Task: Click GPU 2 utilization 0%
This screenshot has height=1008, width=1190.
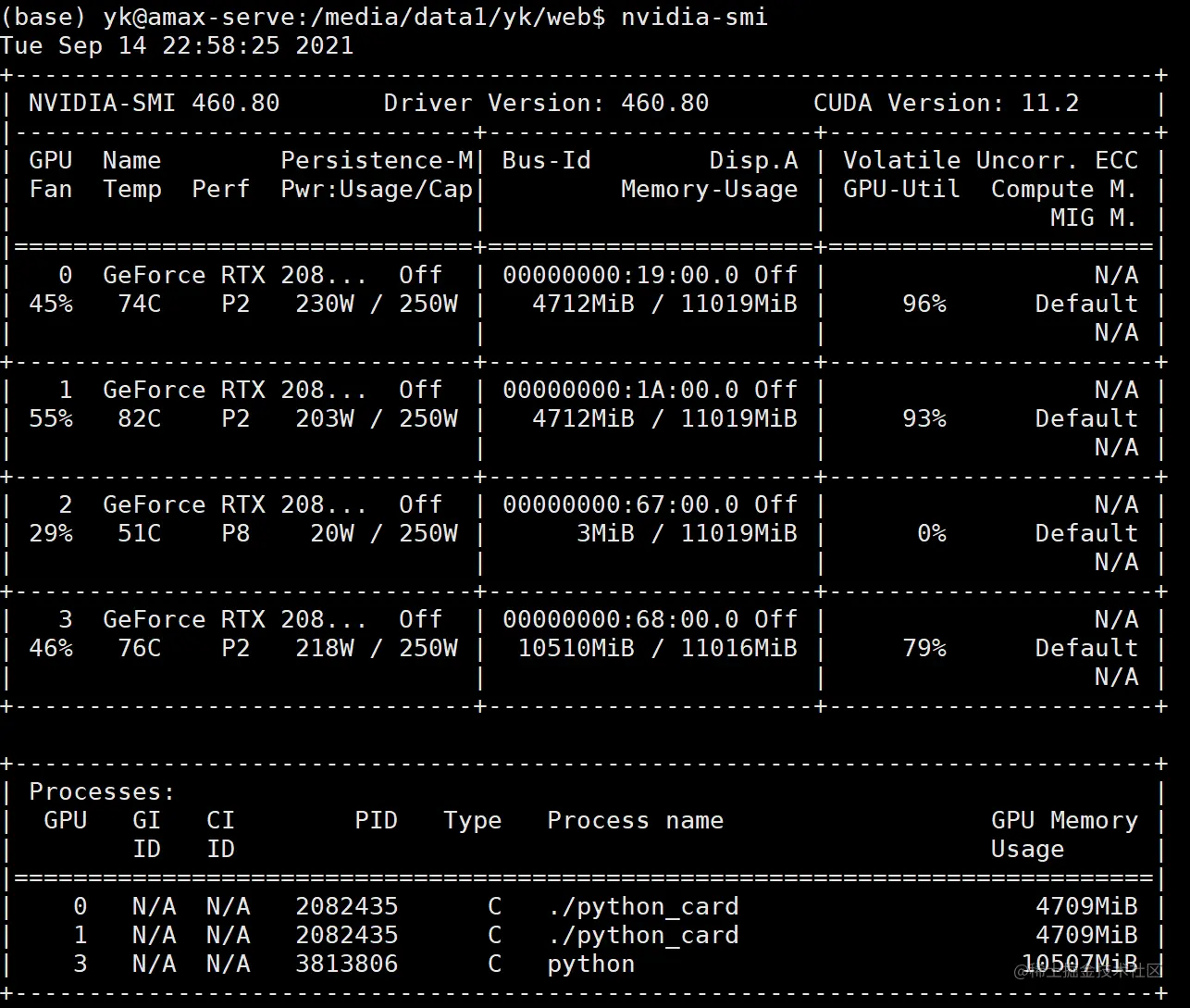Action: pos(932,533)
